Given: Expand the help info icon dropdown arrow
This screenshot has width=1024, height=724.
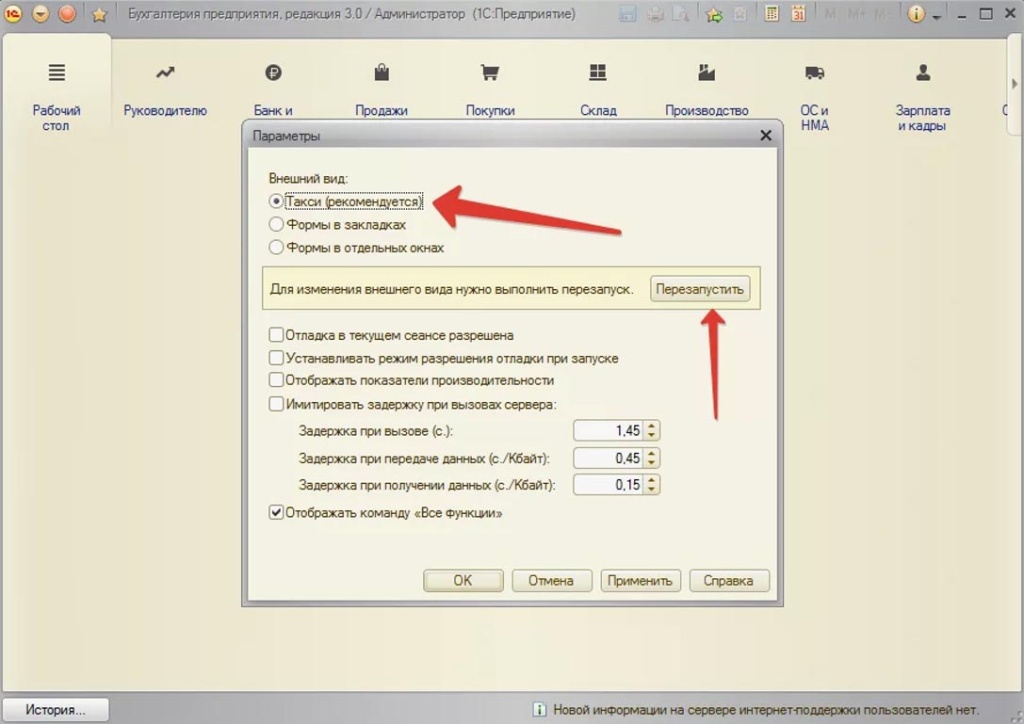Looking at the screenshot, I should click(x=937, y=17).
